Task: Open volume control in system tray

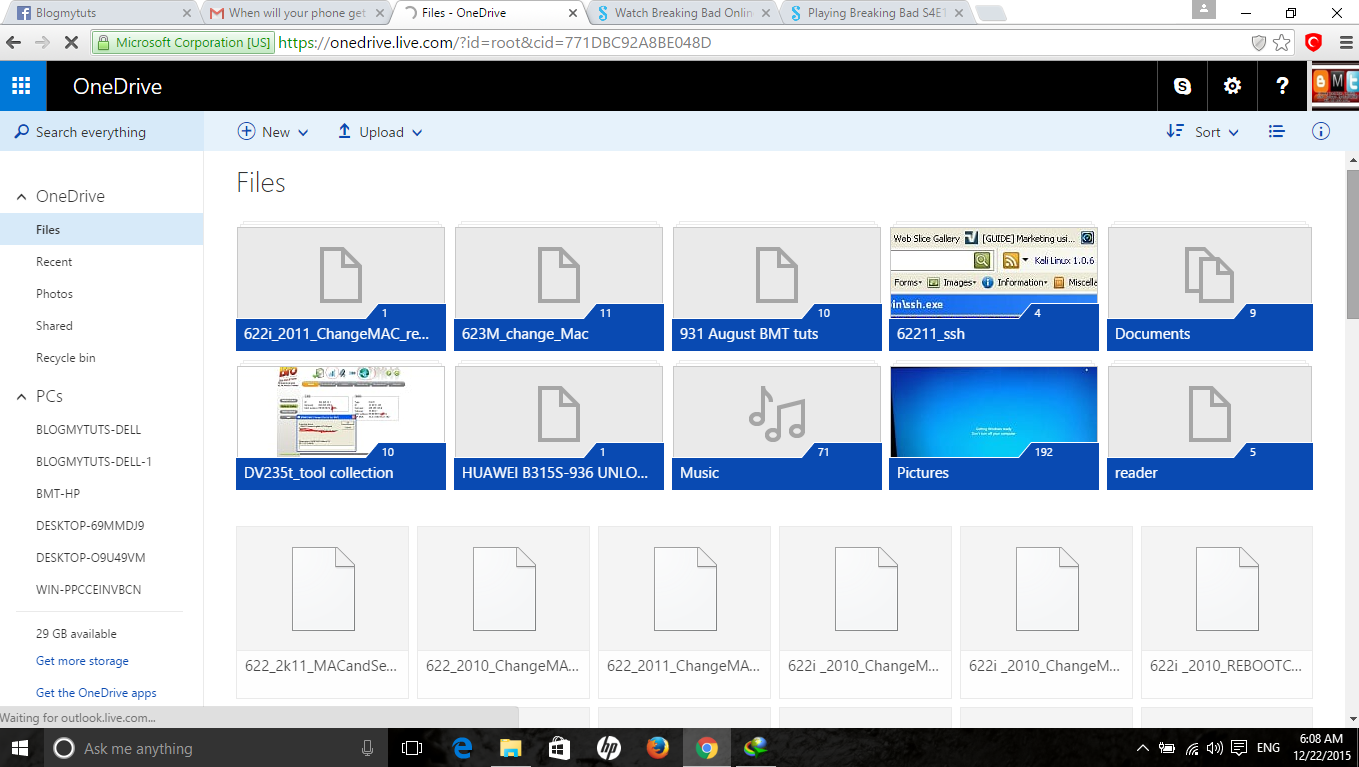Action: pyautogui.click(x=1215, y=748)
